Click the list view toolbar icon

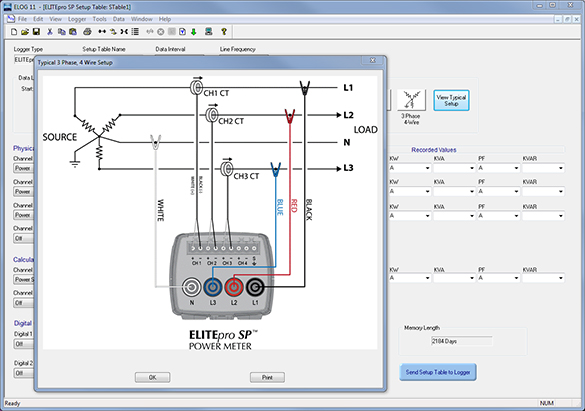click(135, 32)
